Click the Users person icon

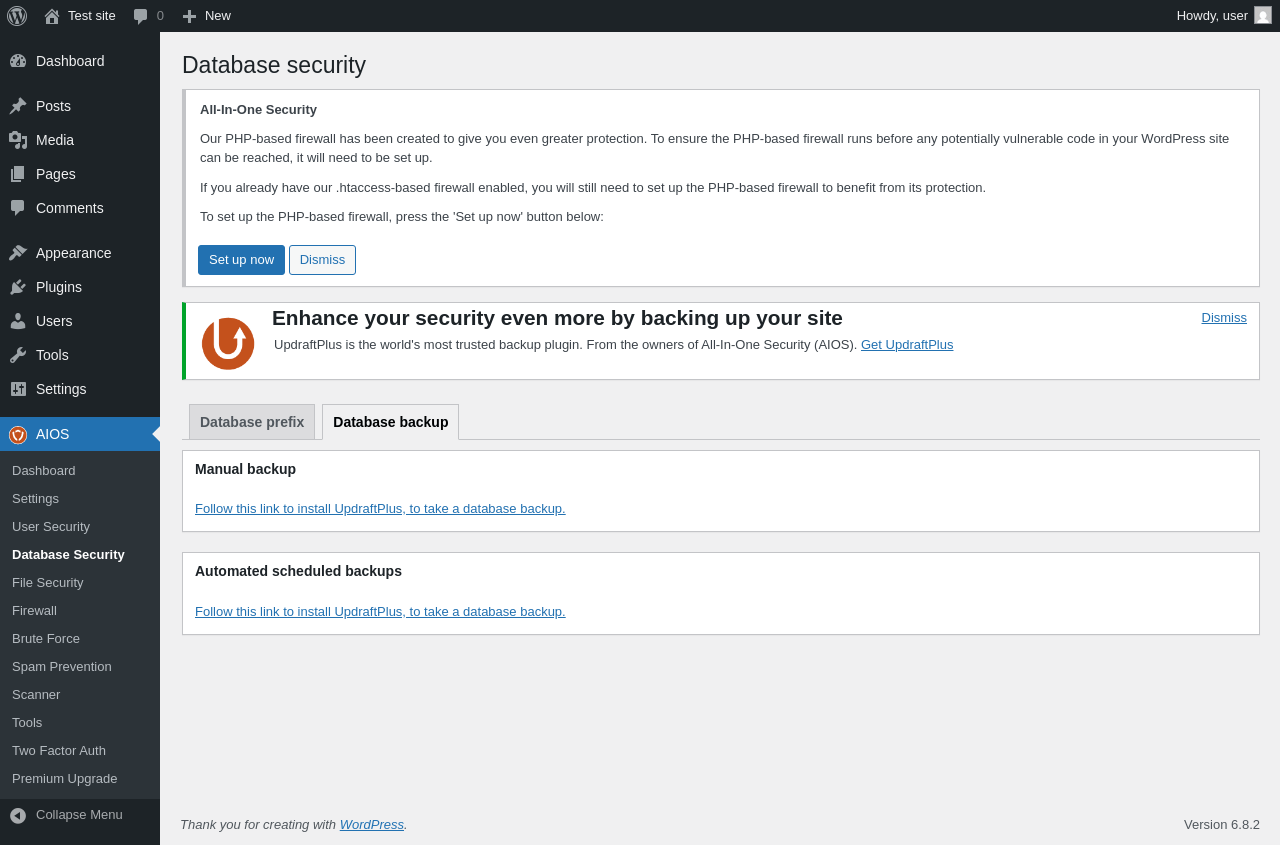18,321
